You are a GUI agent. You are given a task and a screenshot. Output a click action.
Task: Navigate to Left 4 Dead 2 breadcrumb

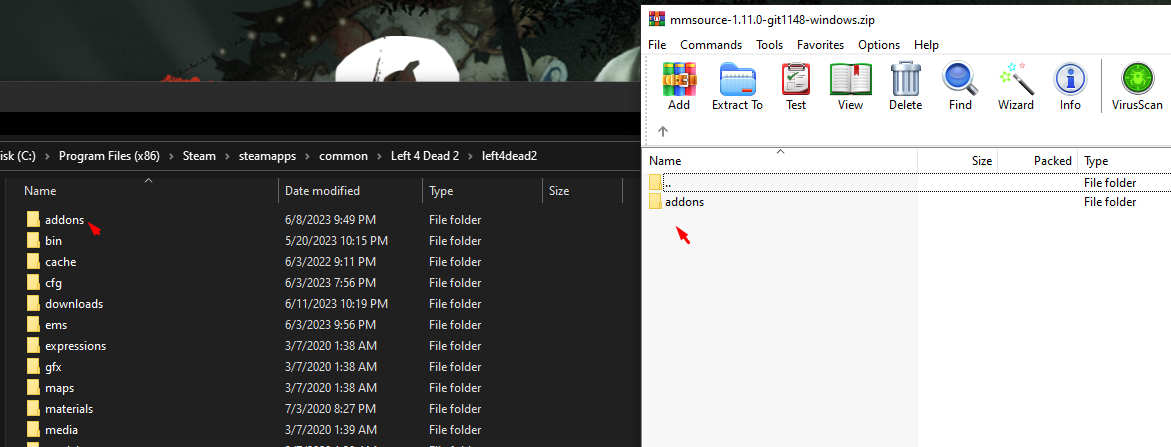[x=425, y=156]
